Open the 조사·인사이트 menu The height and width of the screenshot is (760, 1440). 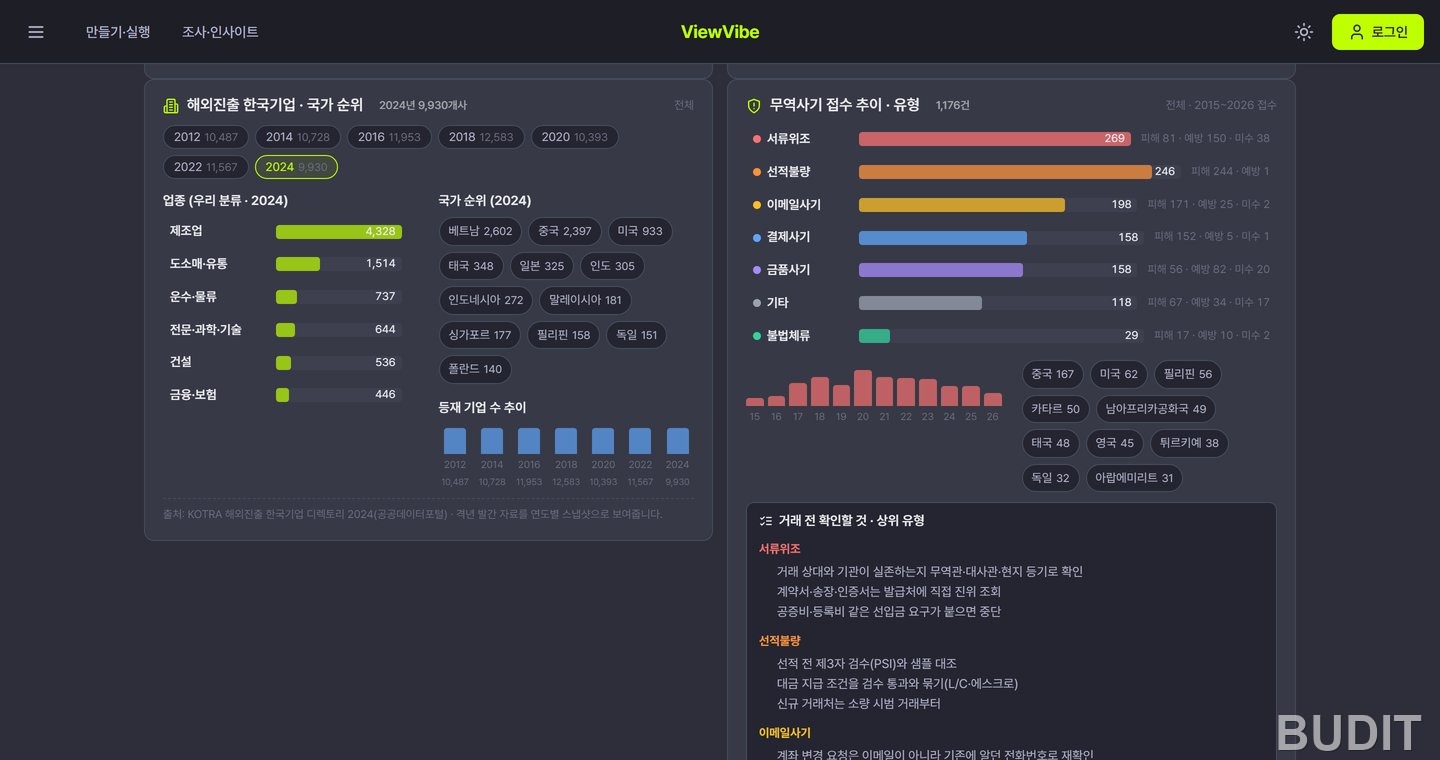(220, 32)
